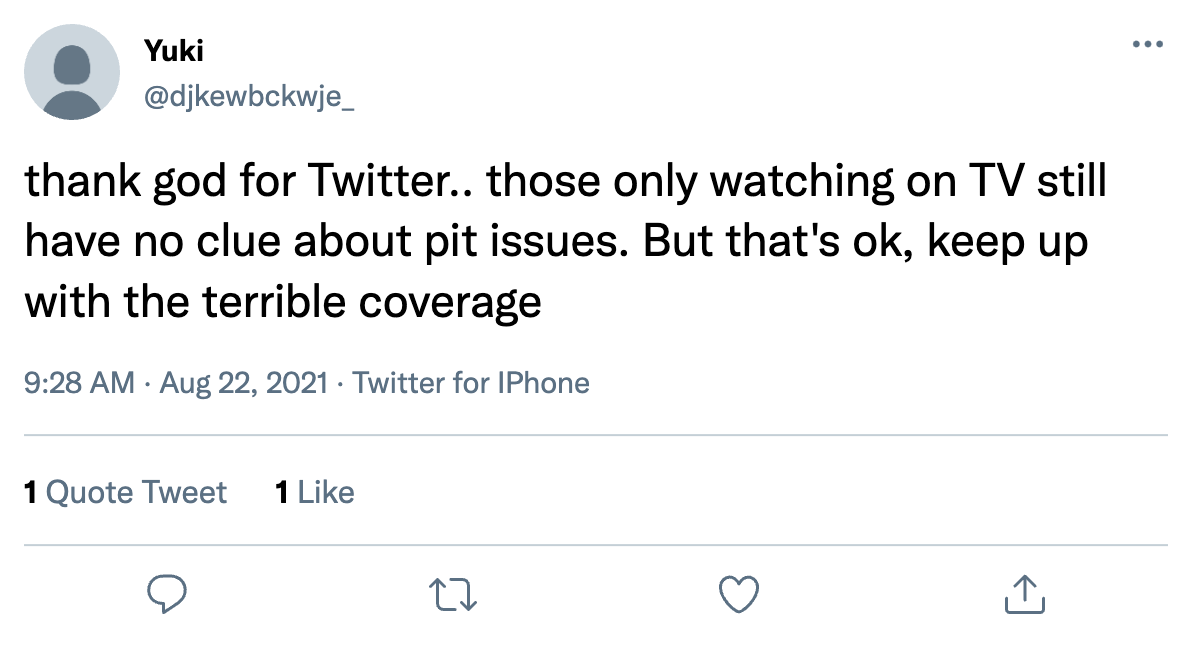The width and height of the screenshot is (1192, 668).
Task: Click Yuki's gray profile avatar
Action: [x=71, y=72]
